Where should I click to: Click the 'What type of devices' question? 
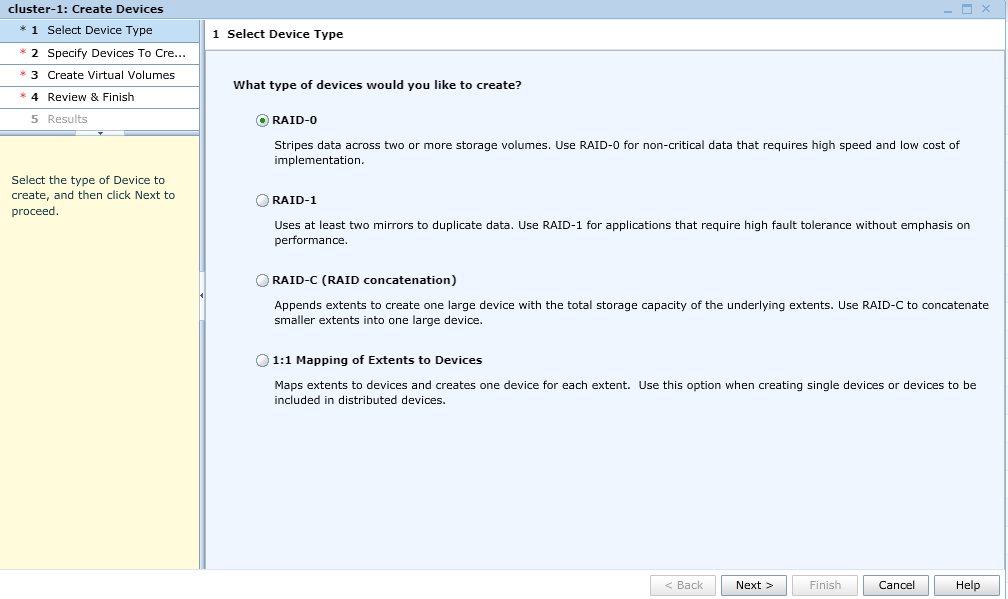pyautogui.click(x=377, y=85)
